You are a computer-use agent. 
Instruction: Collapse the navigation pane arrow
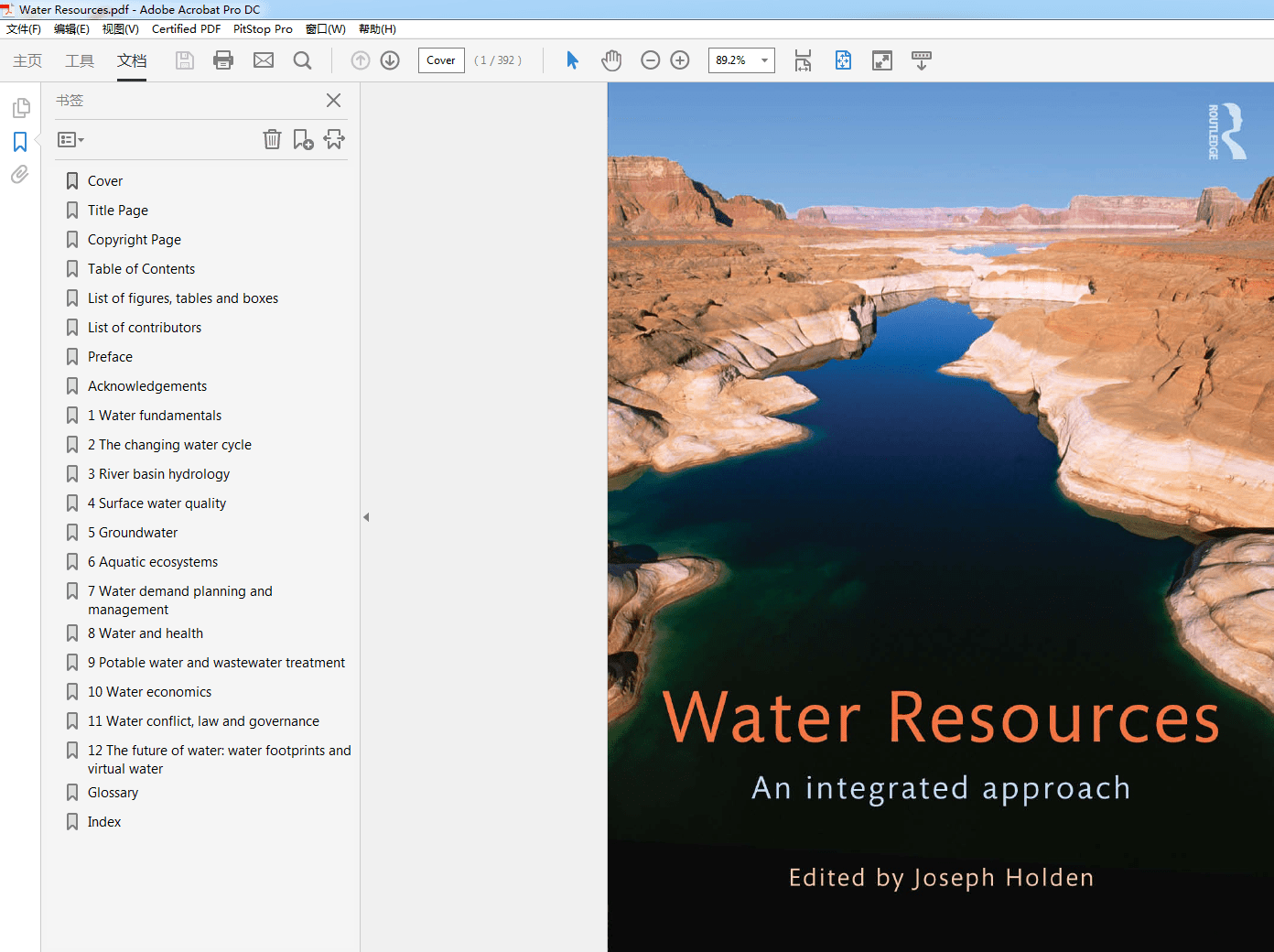[366, 517]
